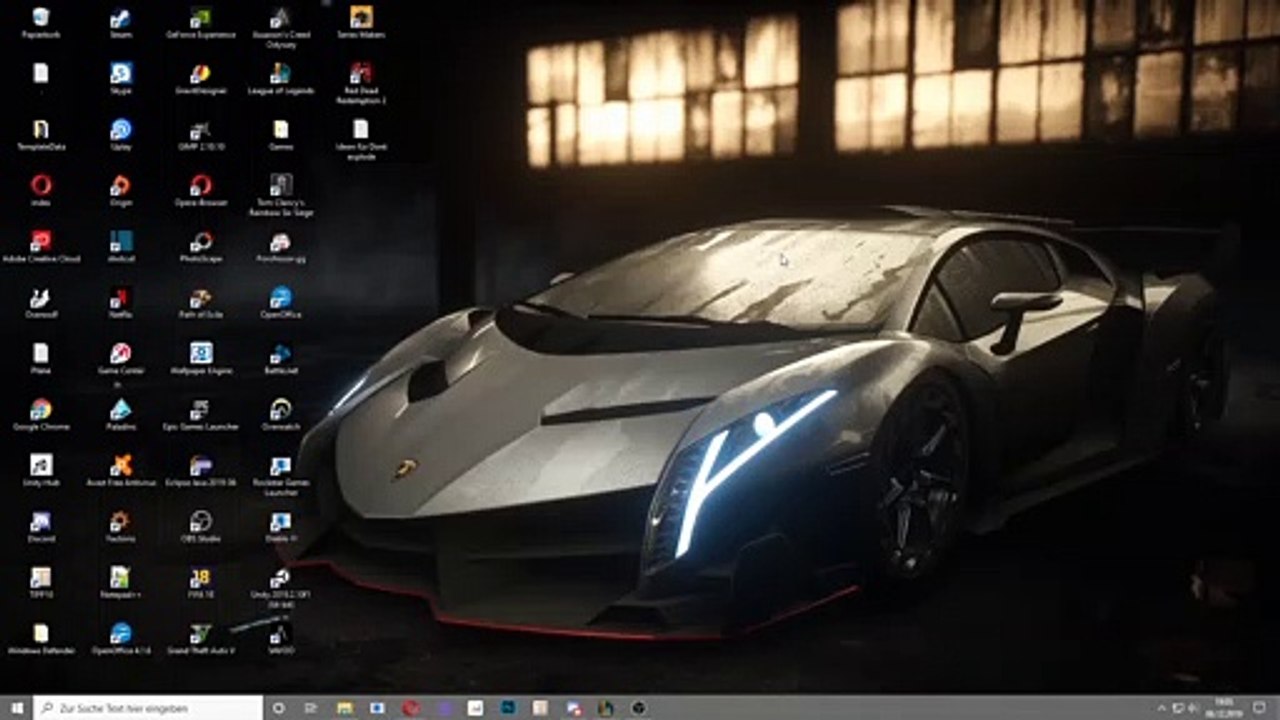Select Red Dead Redemption 2 shortcut
1280x720 pixels.
tap(360, 82)
